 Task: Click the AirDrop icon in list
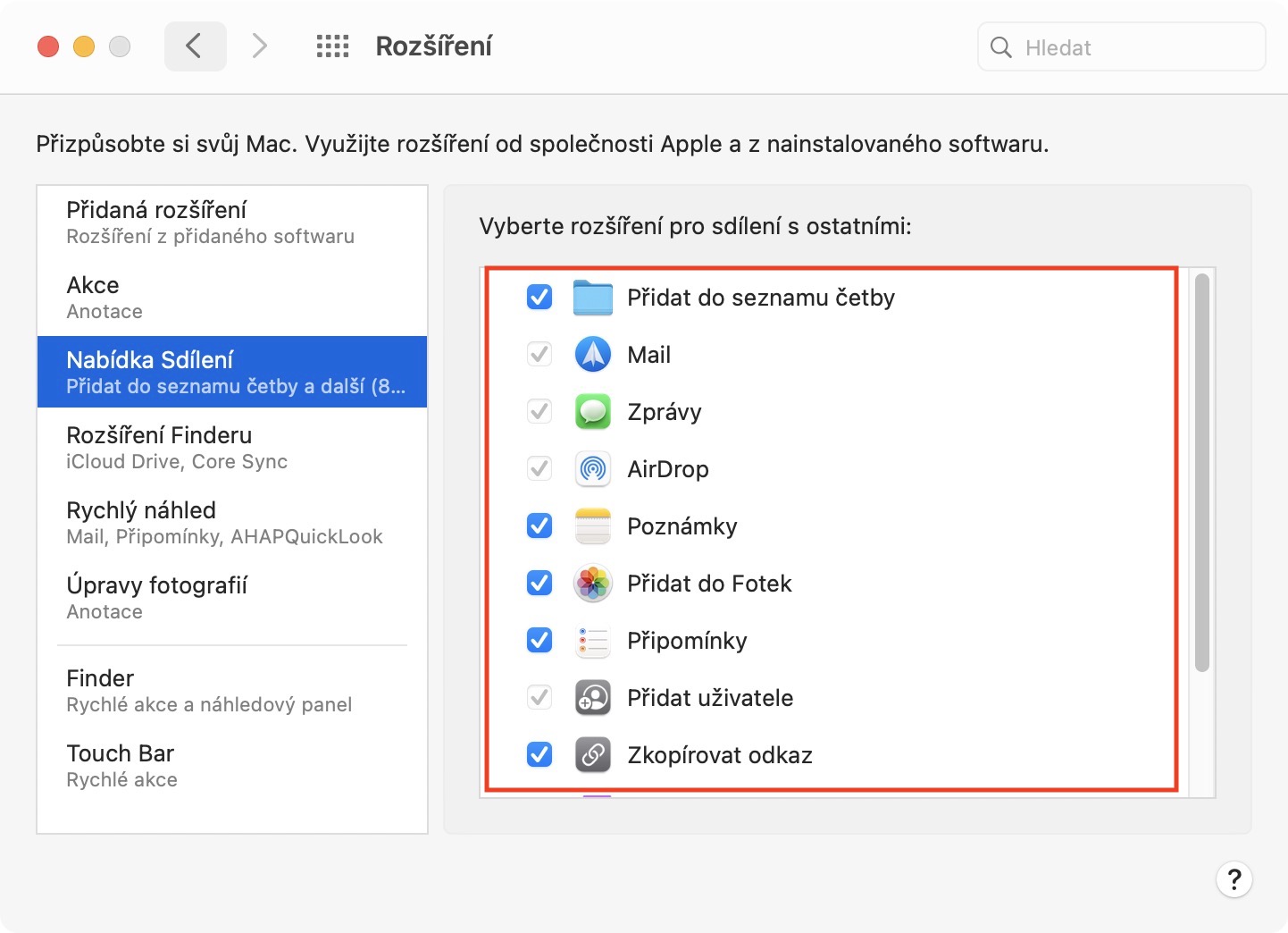(x=592, y=469)
